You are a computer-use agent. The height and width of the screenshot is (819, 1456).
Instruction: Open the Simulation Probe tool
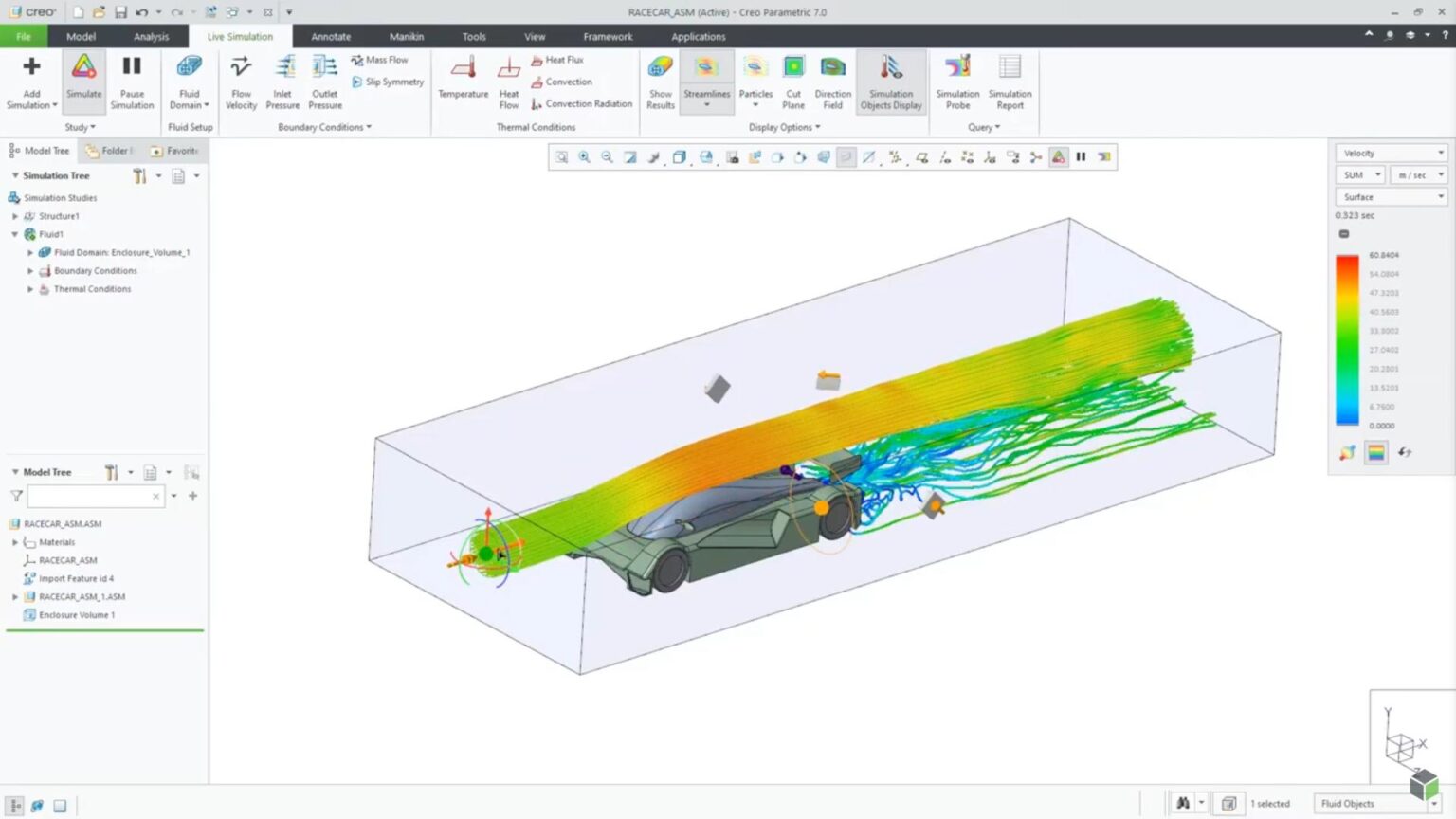coord(957,81)
